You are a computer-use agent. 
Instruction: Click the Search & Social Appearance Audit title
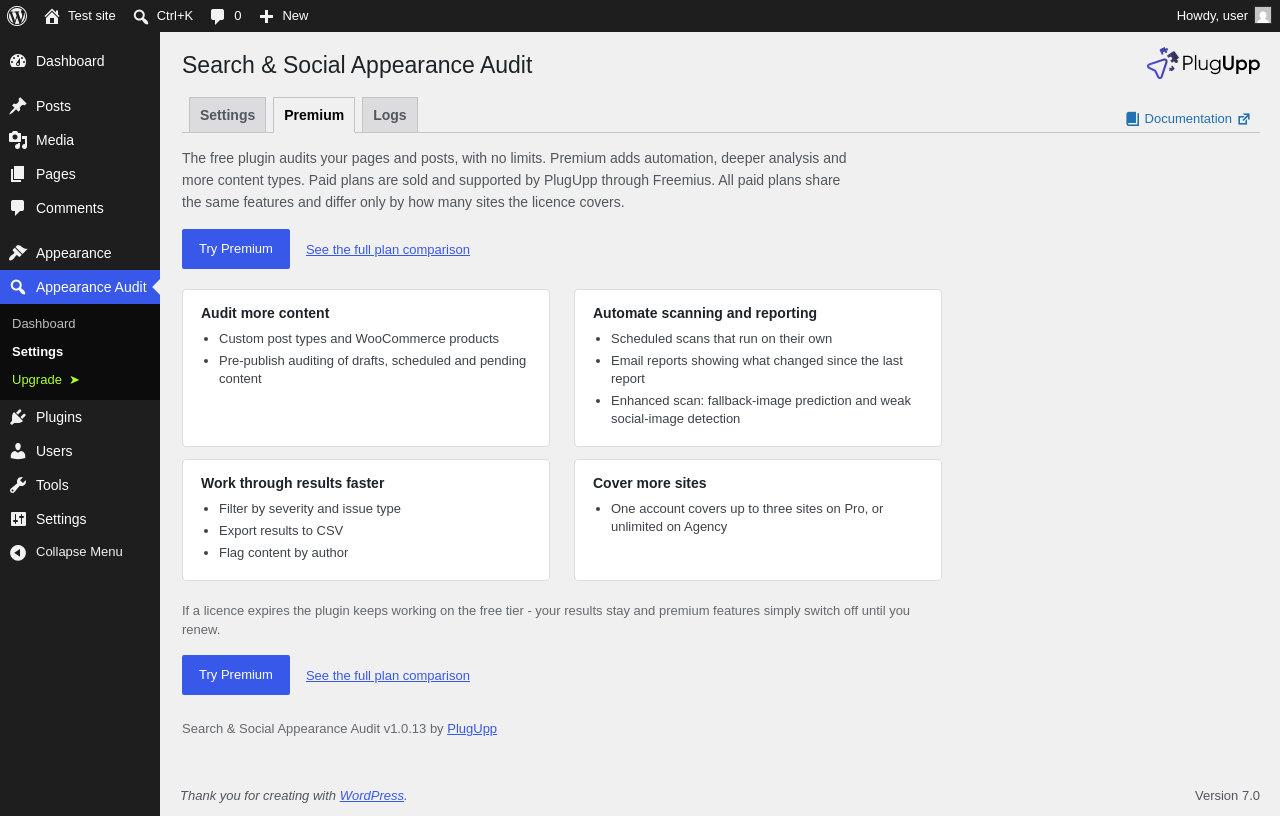[x=357, y=65]
